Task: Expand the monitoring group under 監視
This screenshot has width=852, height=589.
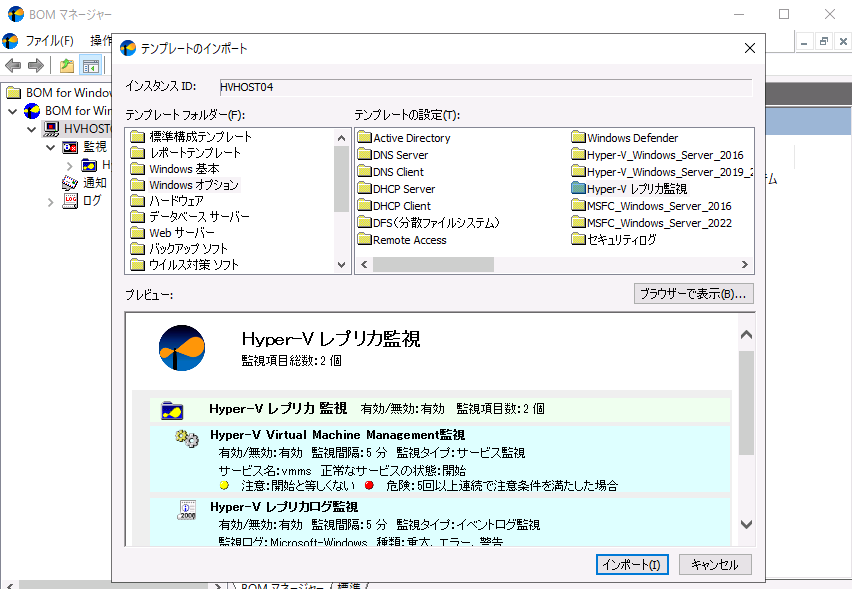Action: click(x=70, y=165)
